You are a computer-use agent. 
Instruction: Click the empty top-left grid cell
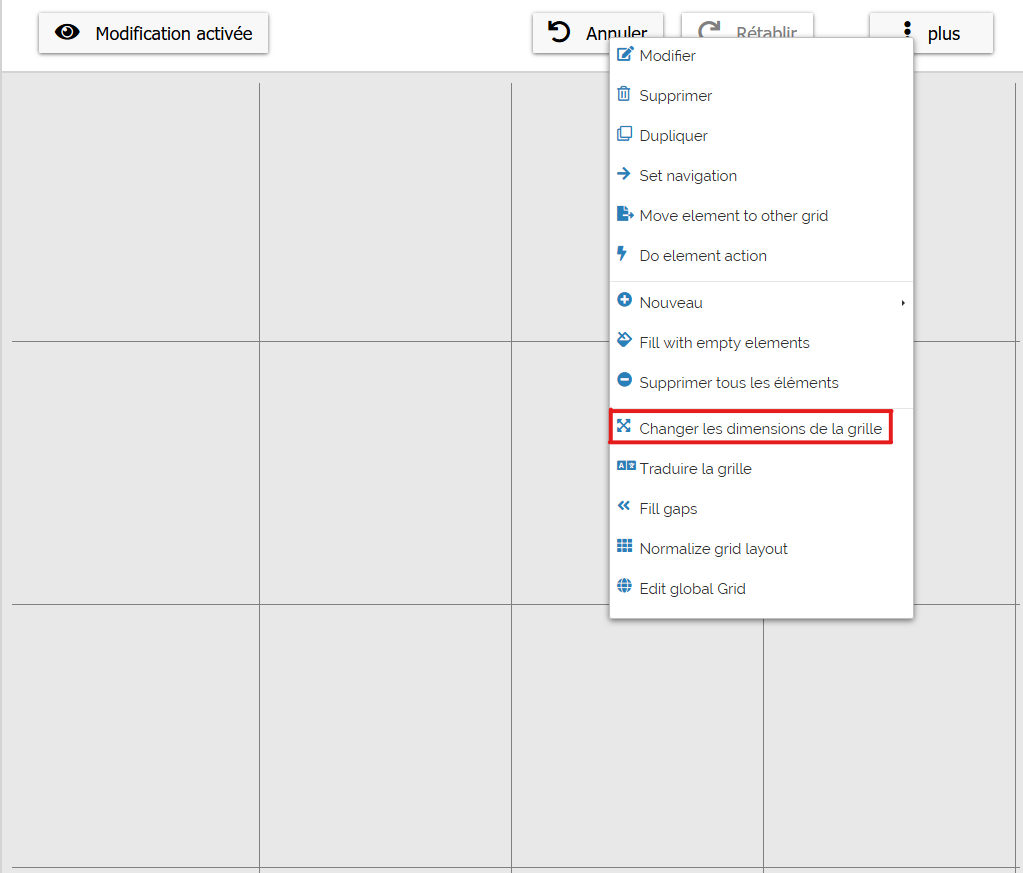(135, 210)
